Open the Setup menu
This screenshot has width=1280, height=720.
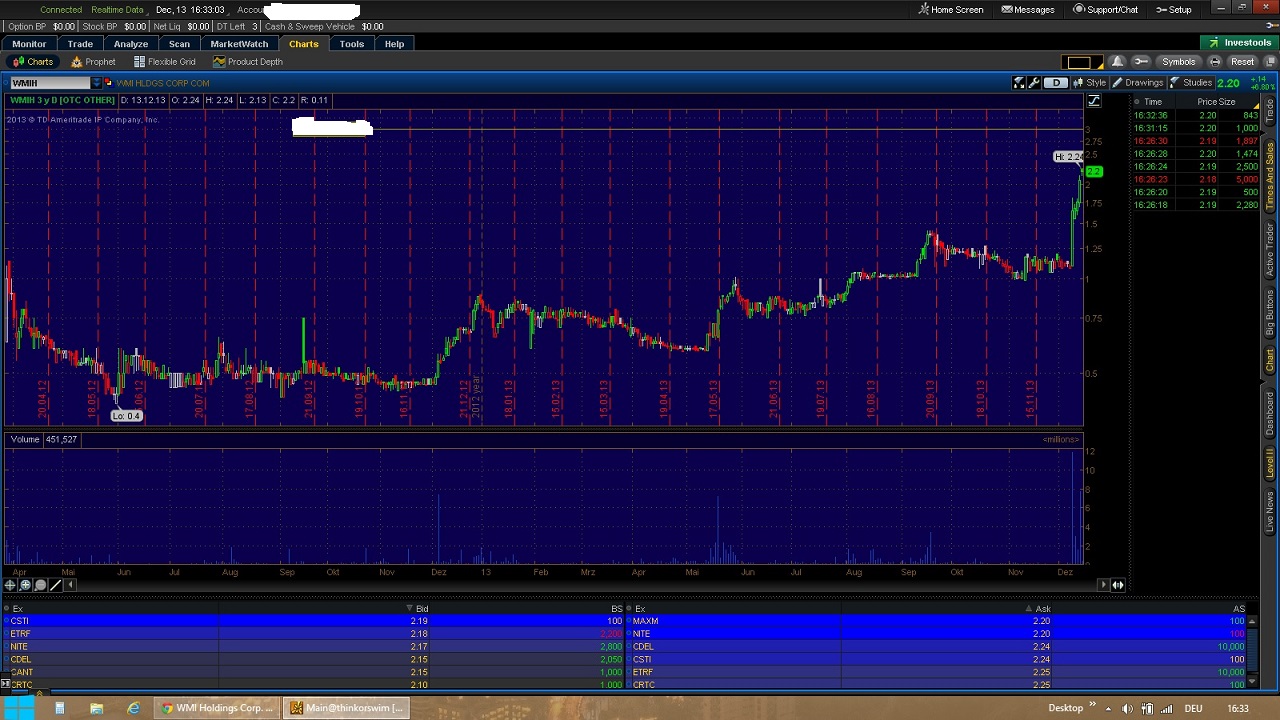[1174, 9]
